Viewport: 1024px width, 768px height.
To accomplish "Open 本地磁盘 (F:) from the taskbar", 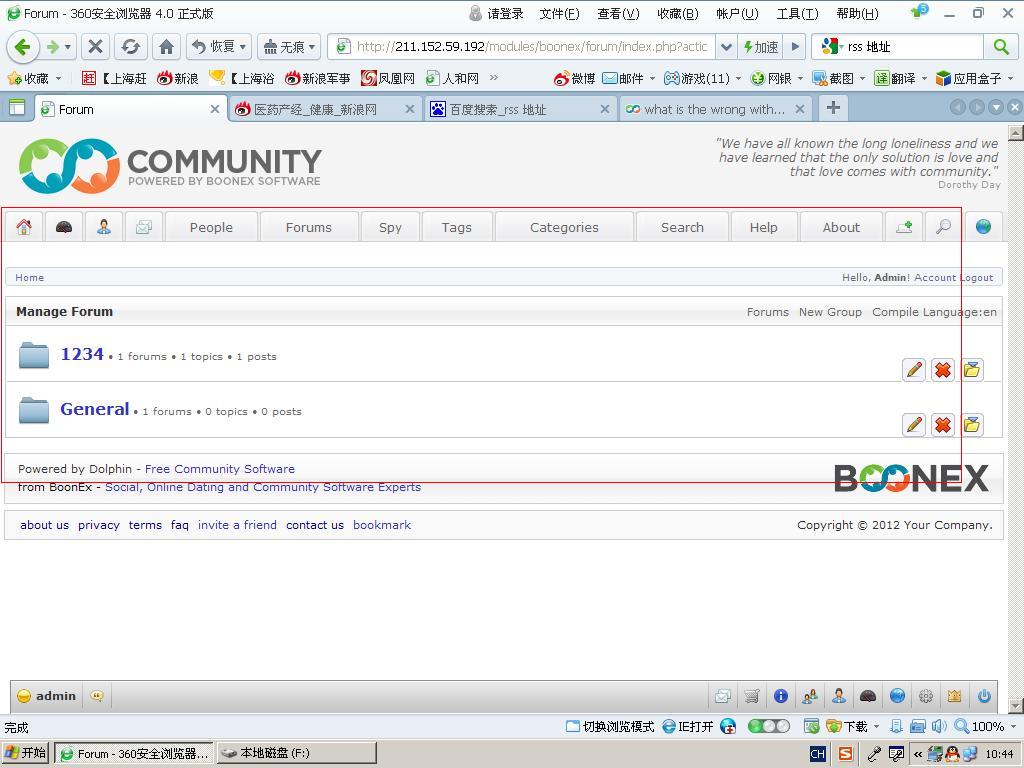I will coord(295,753).
